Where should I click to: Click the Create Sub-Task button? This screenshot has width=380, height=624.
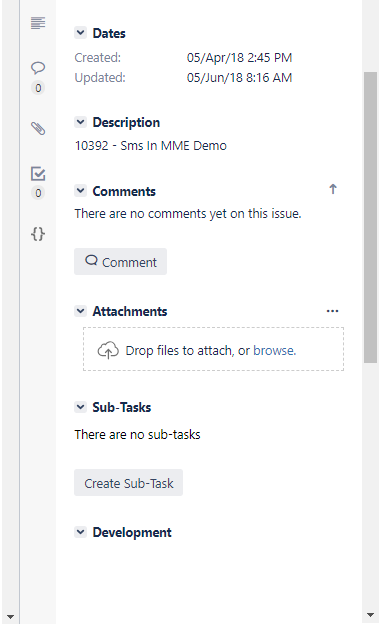click(128, 482)
